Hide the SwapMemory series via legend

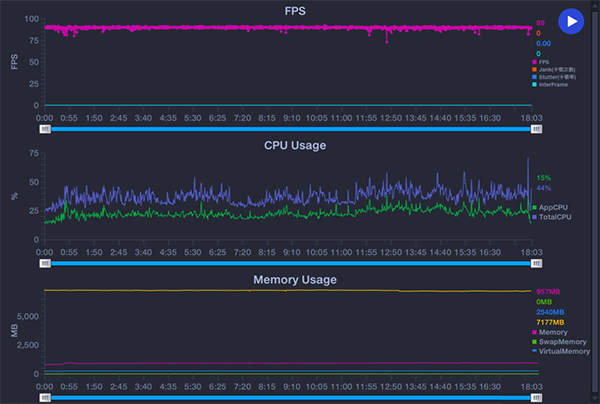click(x=556, y=341)
